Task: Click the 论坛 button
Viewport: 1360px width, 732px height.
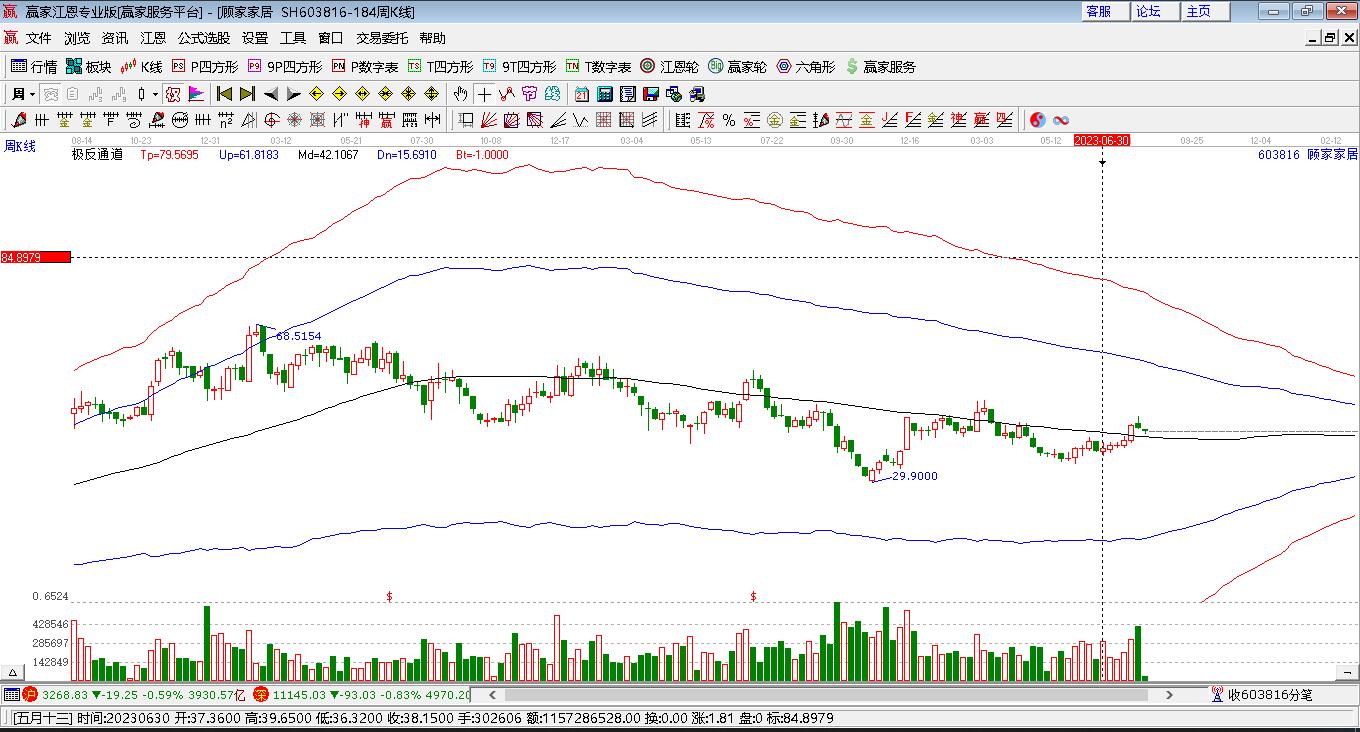Action: [1155, 11]
